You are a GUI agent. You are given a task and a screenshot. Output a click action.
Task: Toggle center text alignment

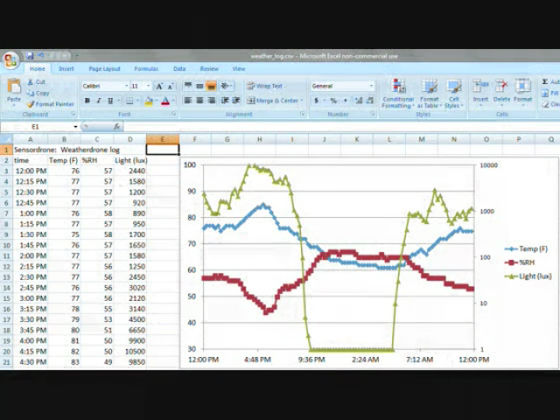pos(200,100)
